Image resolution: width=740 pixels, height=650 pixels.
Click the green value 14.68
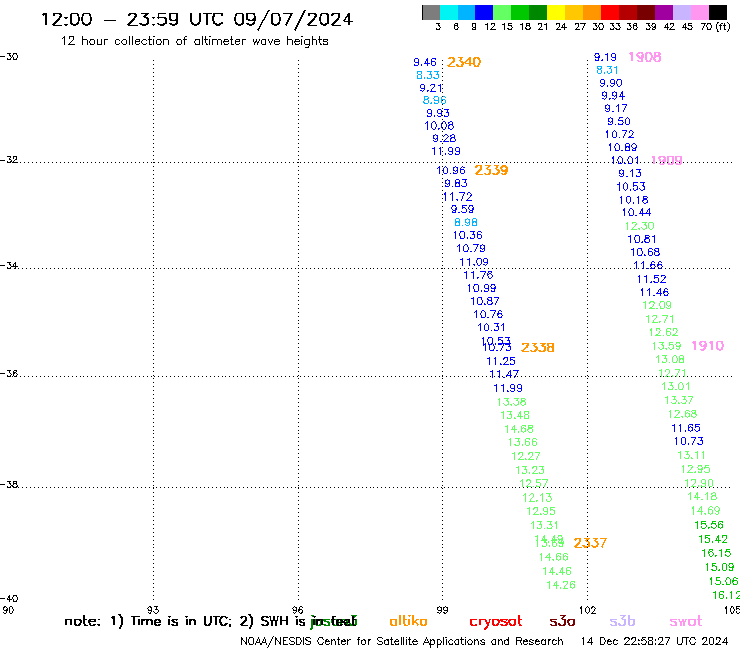(519, 429)
